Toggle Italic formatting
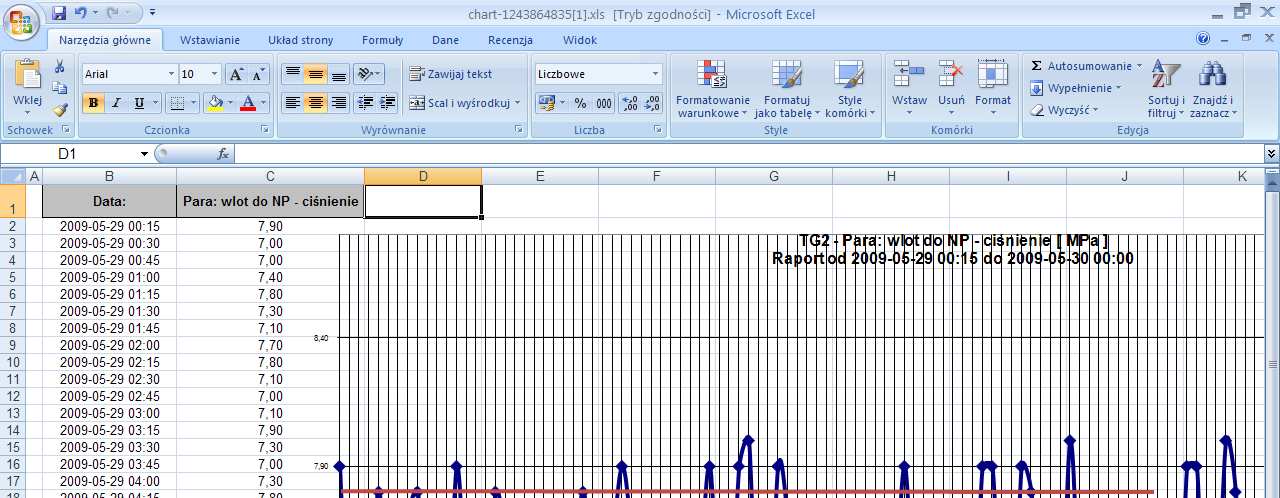1280x498 pixels. click(115, 103)
